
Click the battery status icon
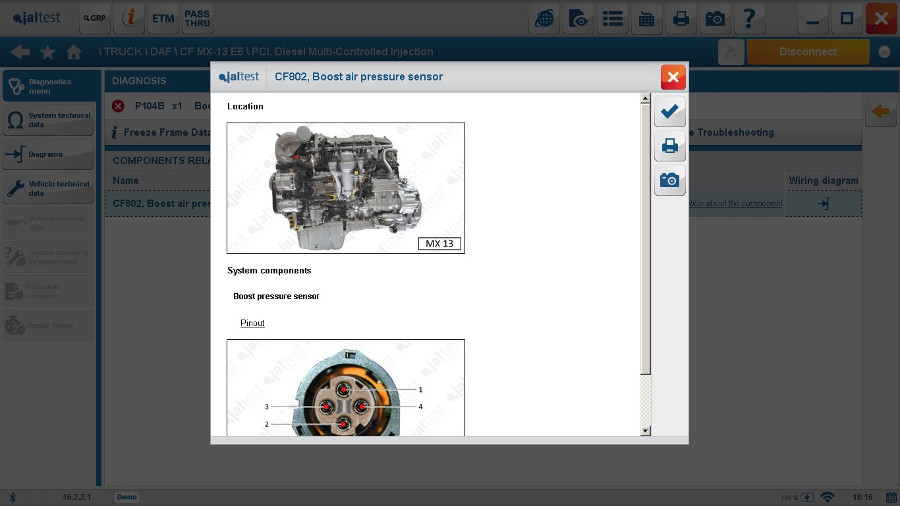click(x=807, y=497)
